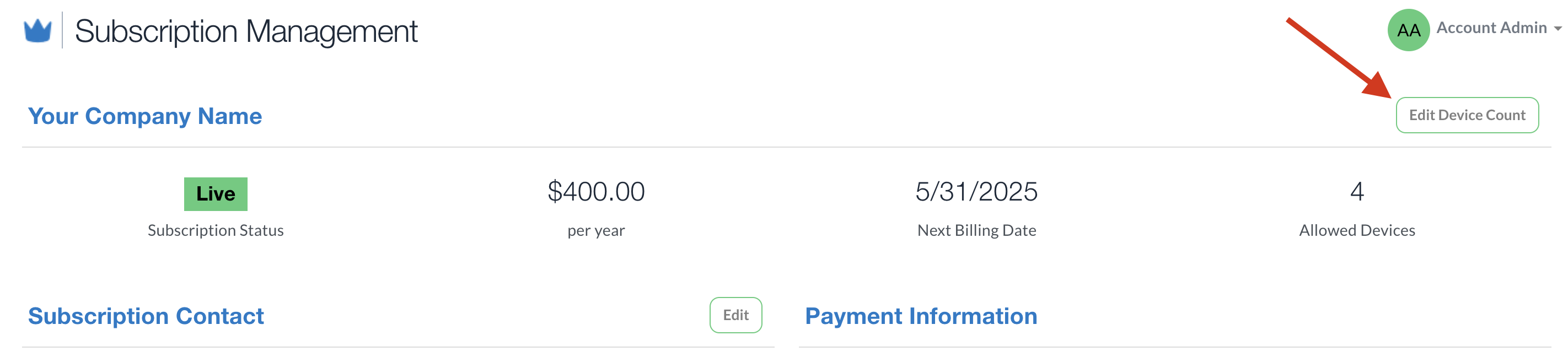
Task: Click the 5/31/2025 next billing date
Action: (x=976, y=192)
